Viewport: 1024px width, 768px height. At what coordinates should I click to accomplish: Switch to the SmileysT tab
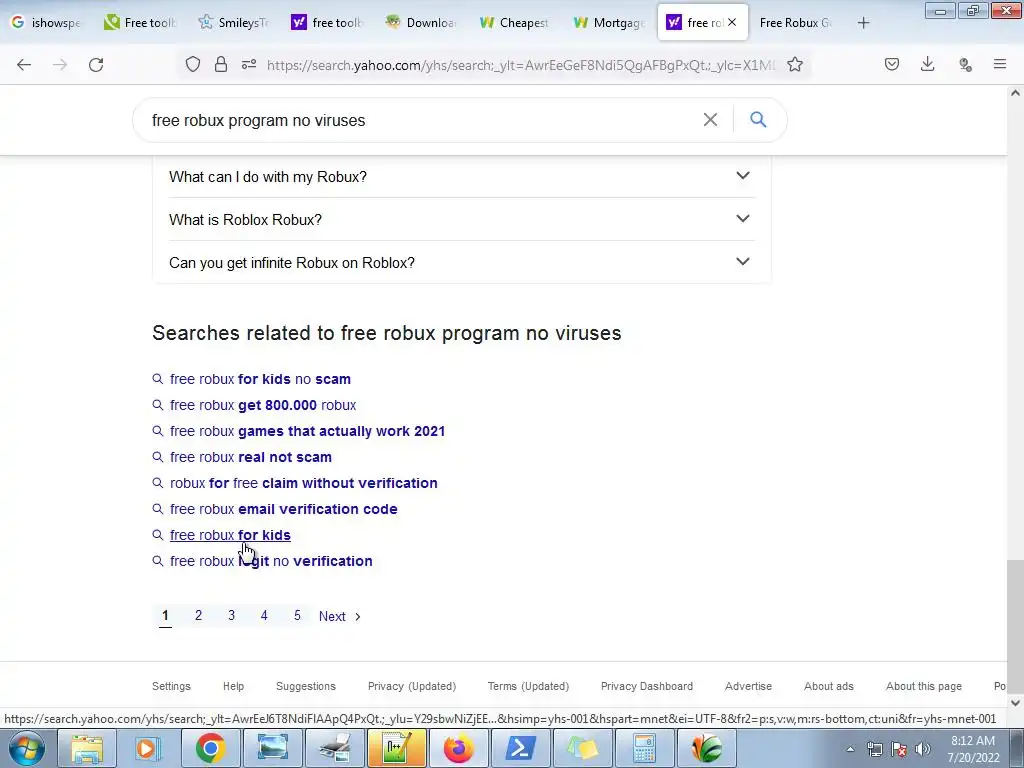coord(235,23)
